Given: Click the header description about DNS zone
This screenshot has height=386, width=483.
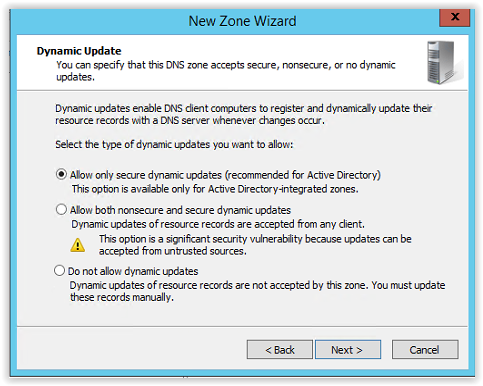Looking at the screenshot, I should (x=226, y=71).
